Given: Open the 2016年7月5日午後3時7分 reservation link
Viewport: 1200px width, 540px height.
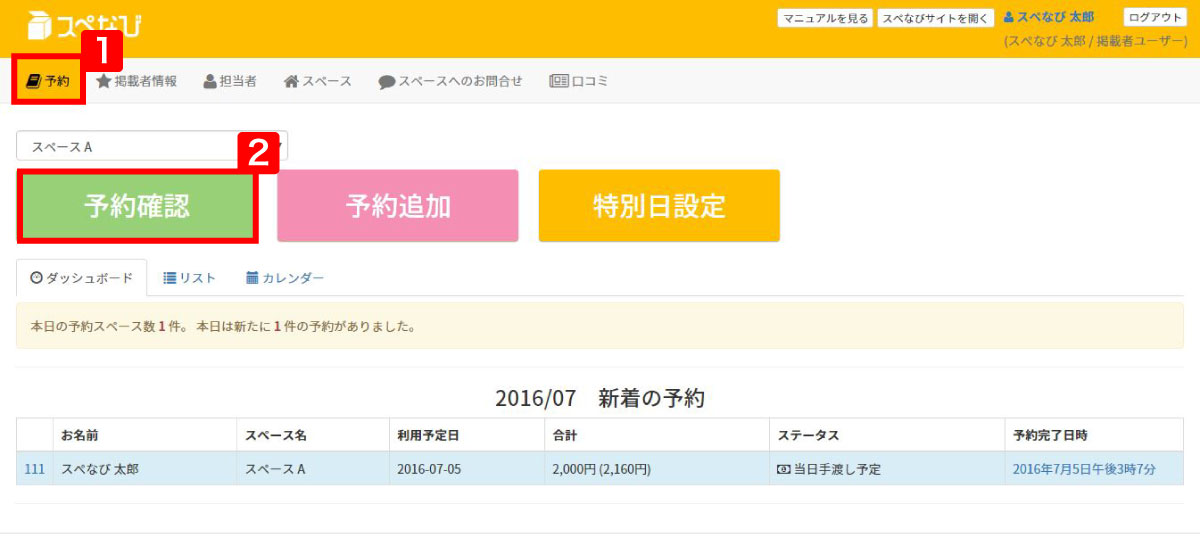Looking at the screenshot, I should (1085, 468).
